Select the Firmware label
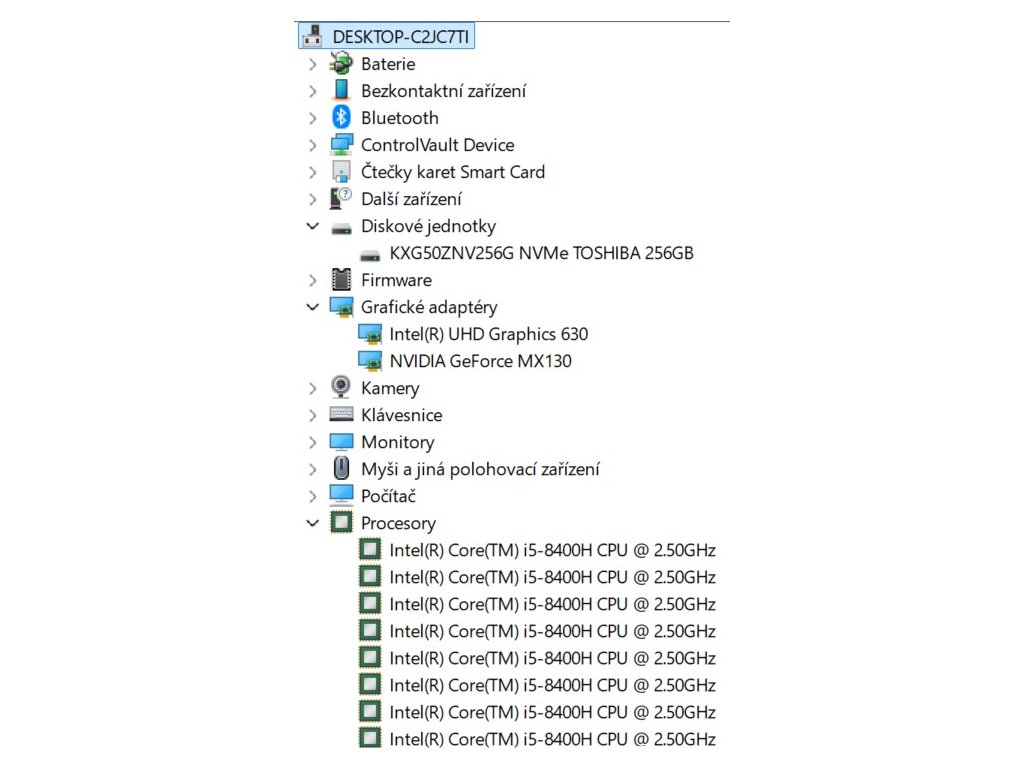Image resolution: width=1024 pixels, height=768 pixels. [x=396, y=280]
